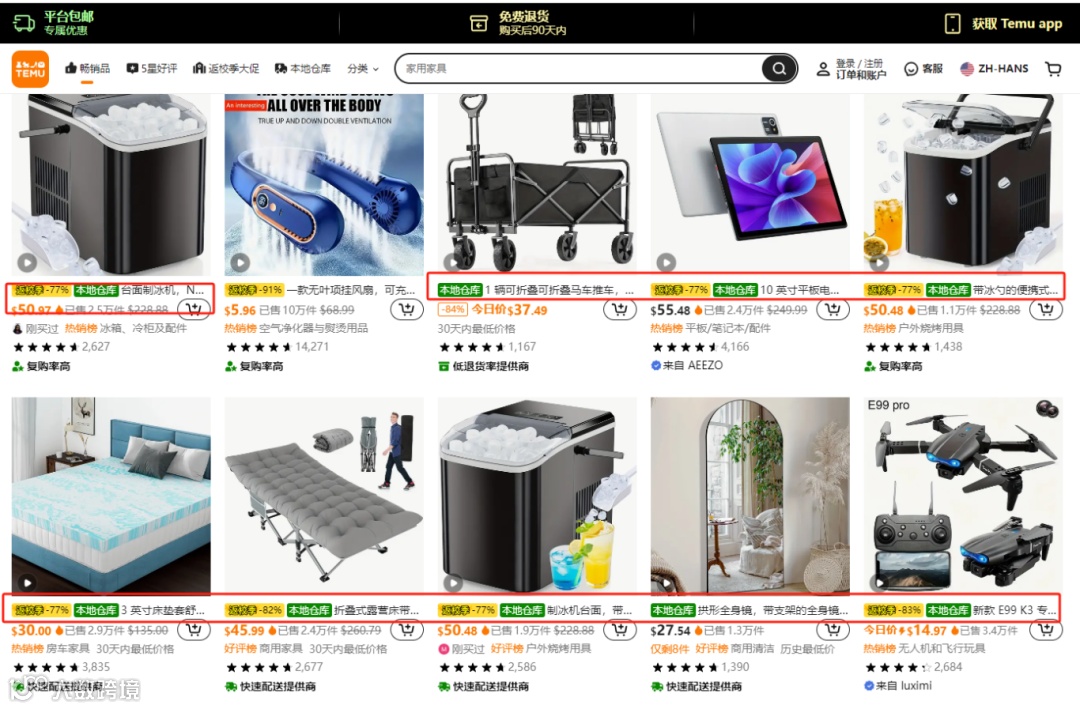The height and width of the screenshot is (709, 1080).
Task: Open 登录/注册 account menu
Action: pos(851,69)
